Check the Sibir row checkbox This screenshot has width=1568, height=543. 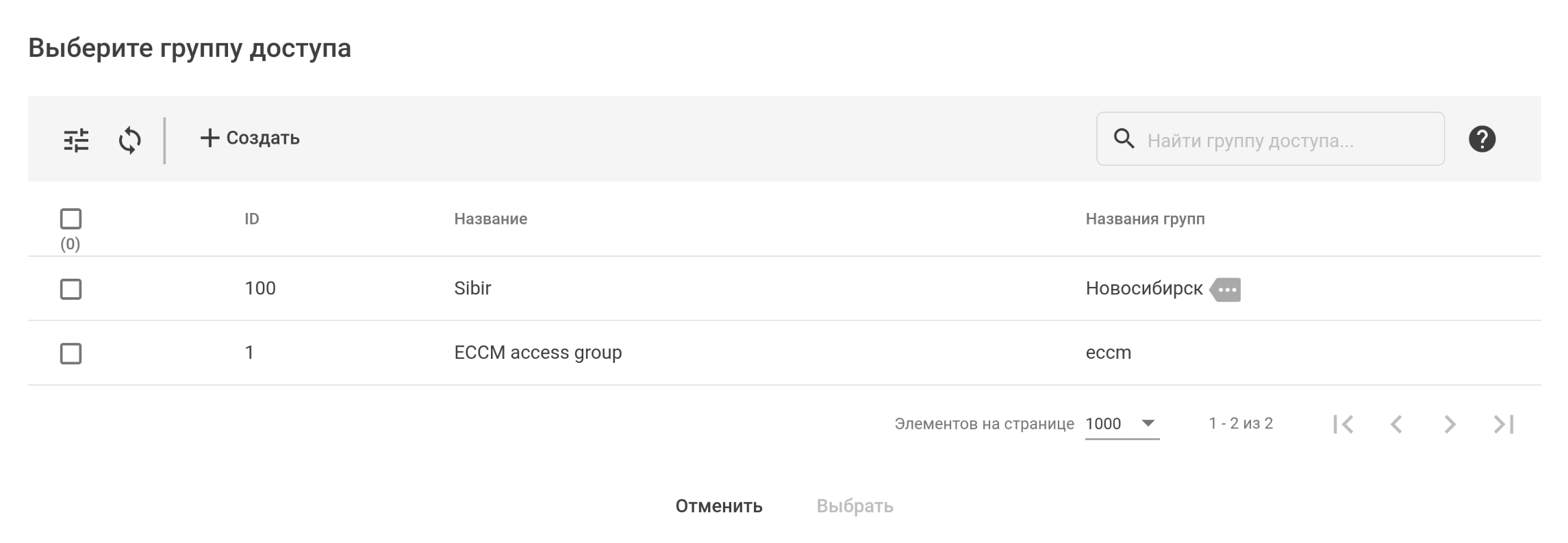[x=71, y=289]
